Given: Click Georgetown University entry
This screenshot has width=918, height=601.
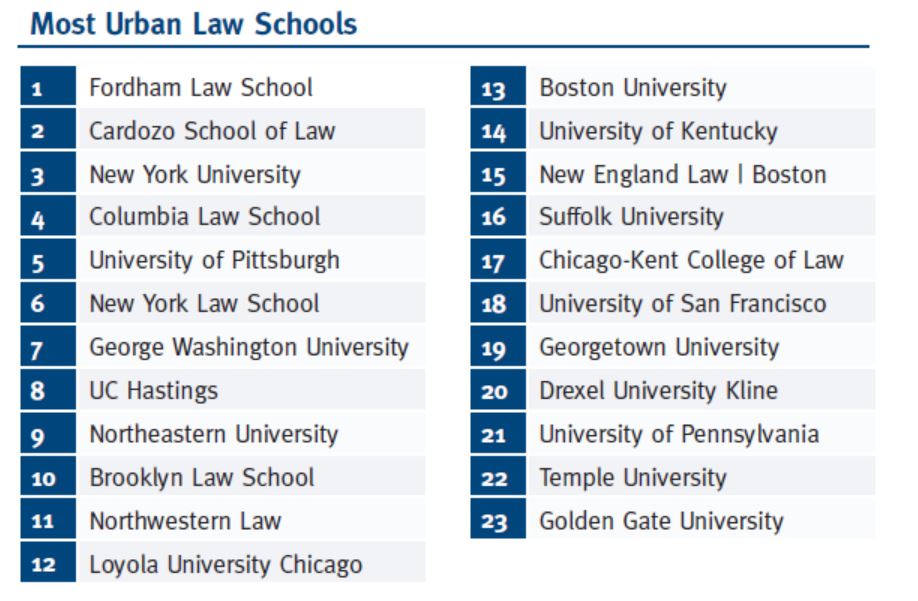Looking at the screenshot, I should [x=659, y=347].
